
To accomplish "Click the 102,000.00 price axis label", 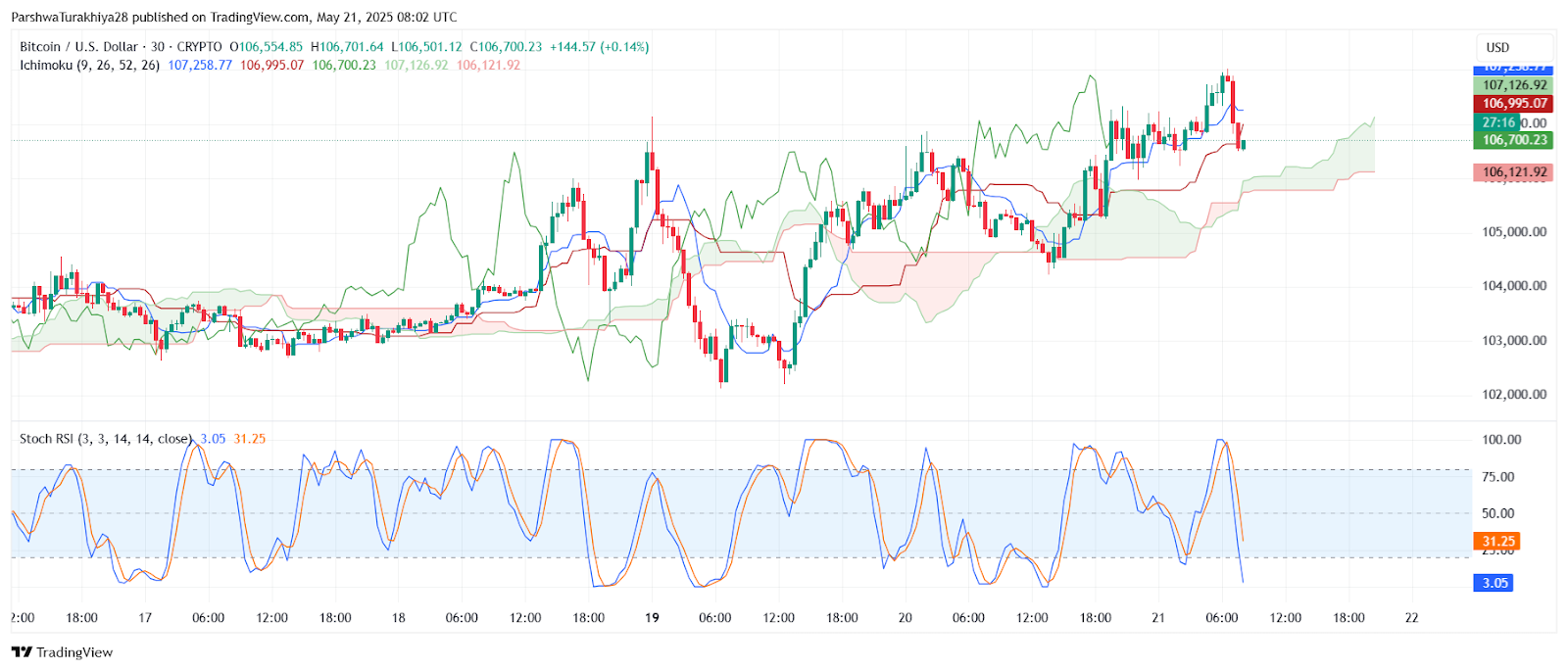I will pyautogui.click(x=1514, y=395).
